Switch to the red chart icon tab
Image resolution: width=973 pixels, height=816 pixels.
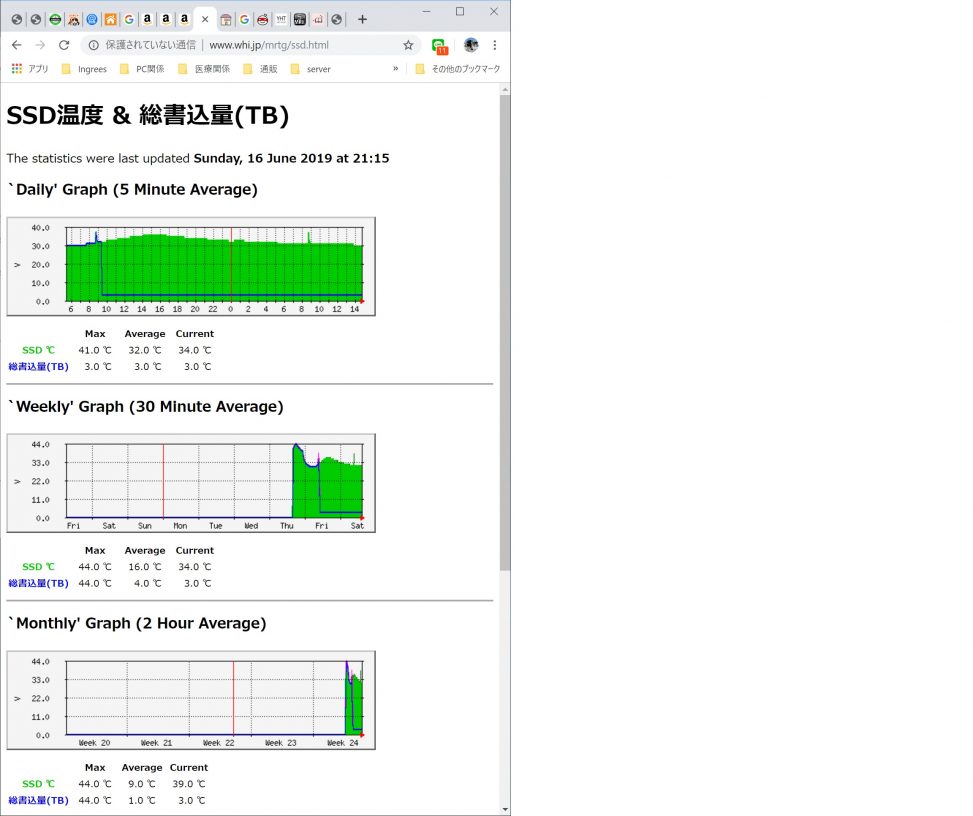(318, 19)
